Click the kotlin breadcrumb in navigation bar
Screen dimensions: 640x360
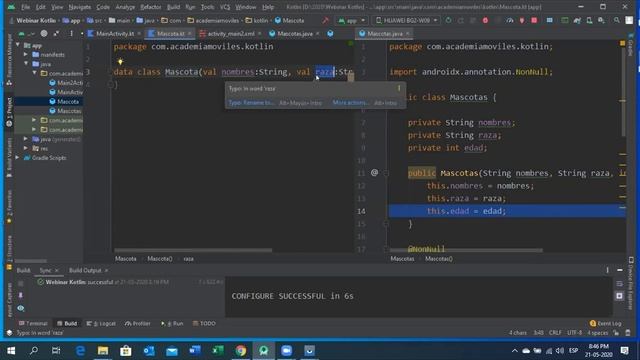tap(257, 20)
